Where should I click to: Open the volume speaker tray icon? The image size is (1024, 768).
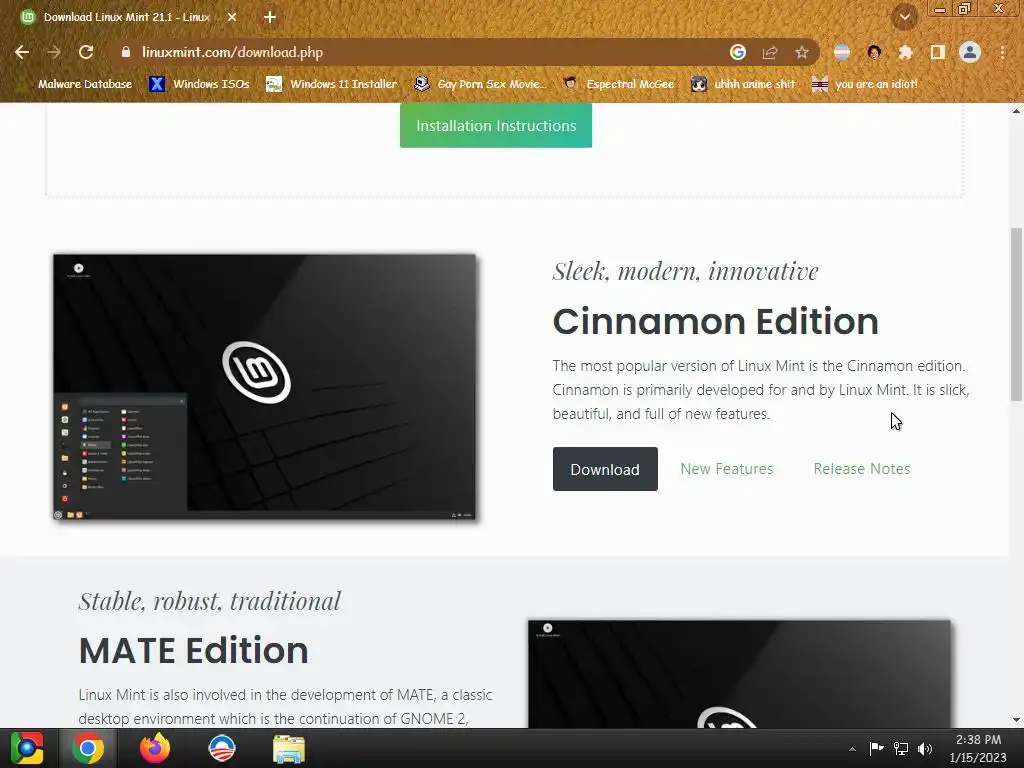(925, 748)
